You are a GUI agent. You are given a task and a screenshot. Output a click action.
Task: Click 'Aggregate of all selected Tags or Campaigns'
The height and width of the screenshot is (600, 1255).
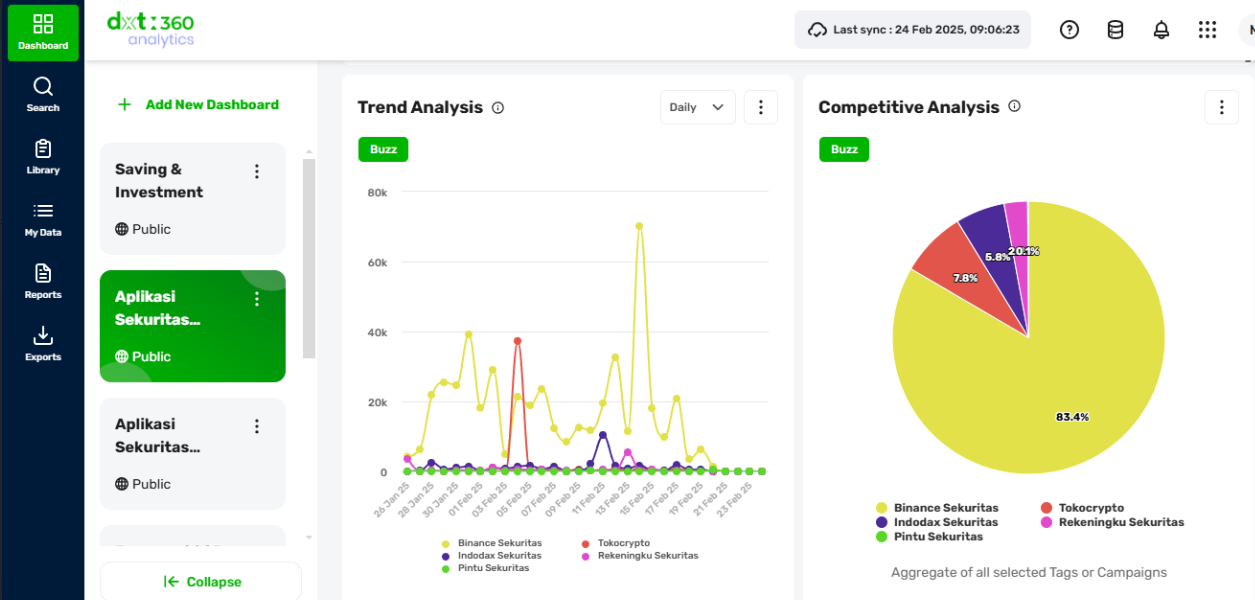click(x=1029, y=573)
